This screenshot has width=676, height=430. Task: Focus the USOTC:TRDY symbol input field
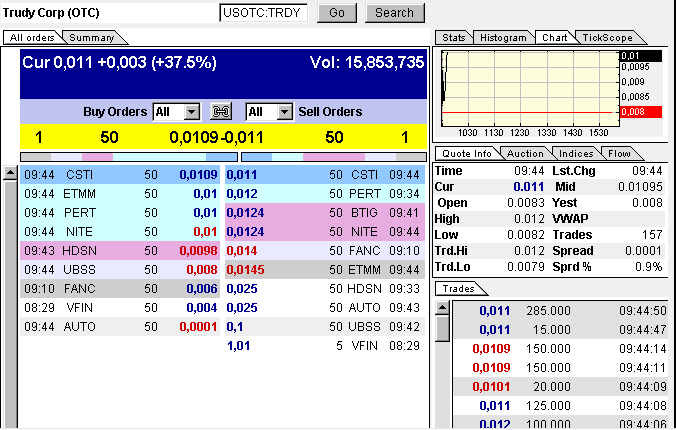263,13
